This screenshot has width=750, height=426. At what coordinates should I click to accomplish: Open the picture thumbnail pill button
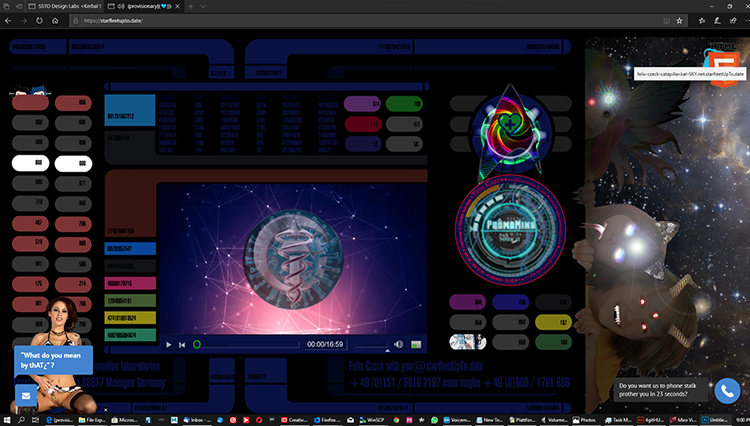tap(467, 342)
